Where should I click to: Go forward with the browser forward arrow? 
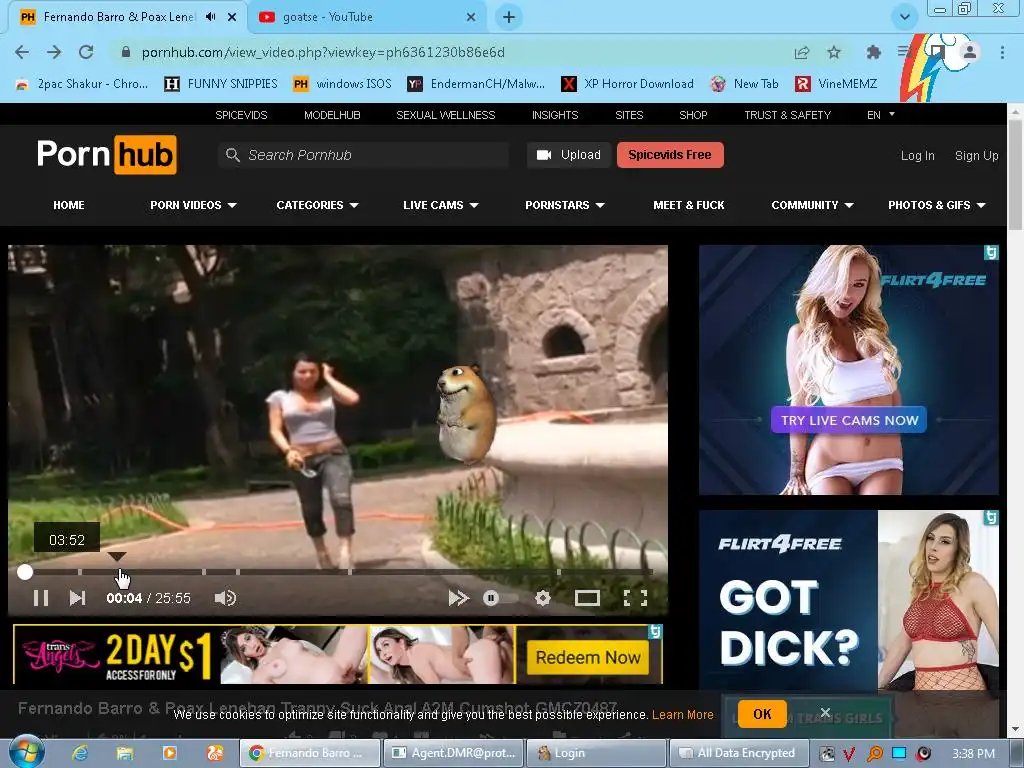coord(54,52)
